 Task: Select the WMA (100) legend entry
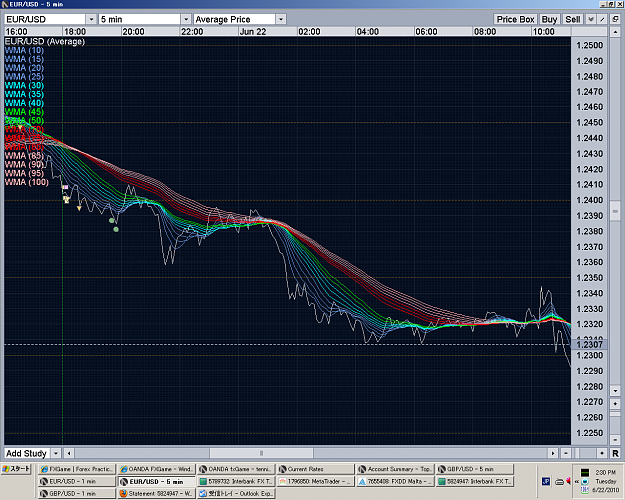tap(27, 182)
